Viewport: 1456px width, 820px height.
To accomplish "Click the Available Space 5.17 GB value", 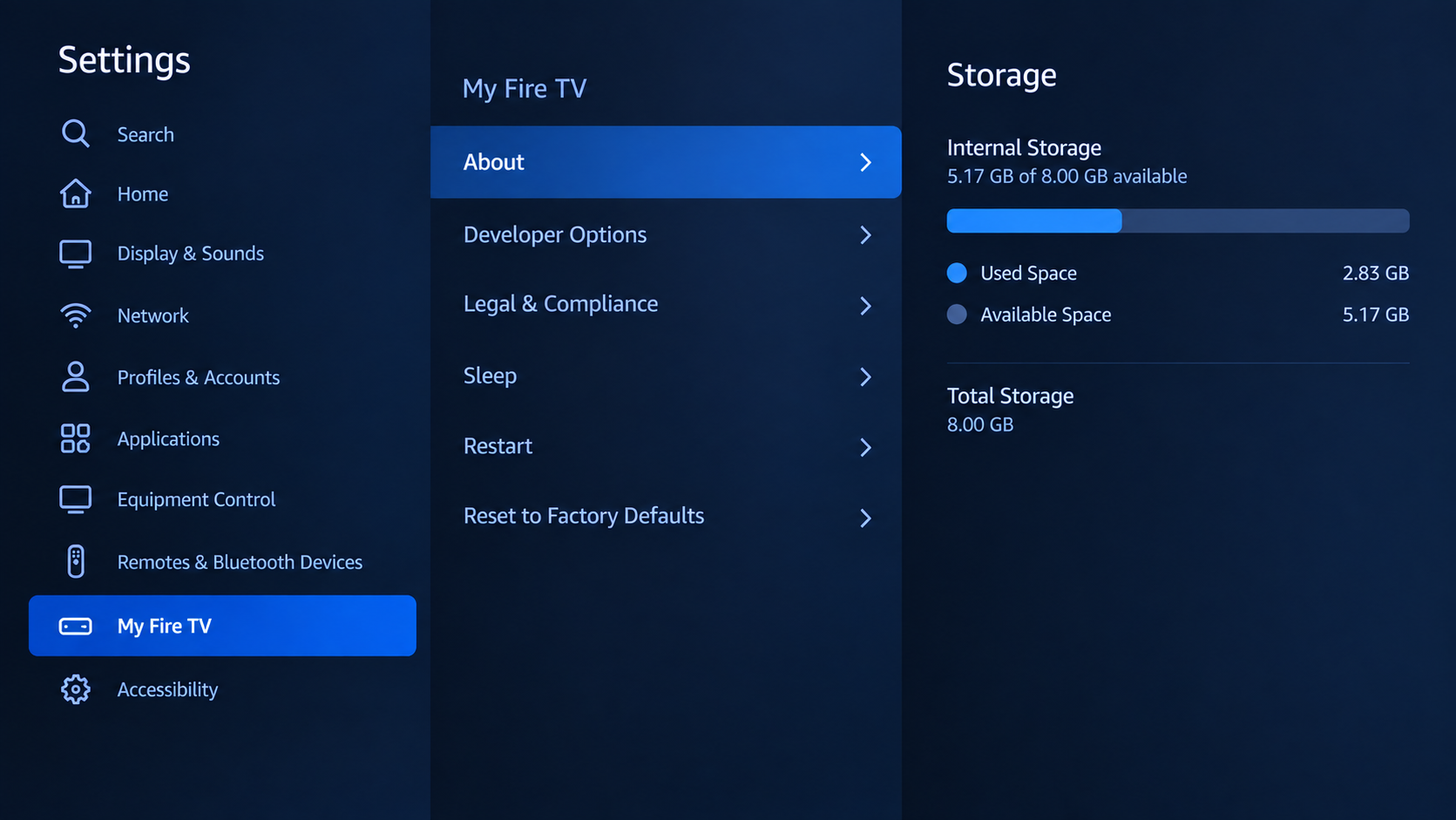I will click(x=1376, y=315).
